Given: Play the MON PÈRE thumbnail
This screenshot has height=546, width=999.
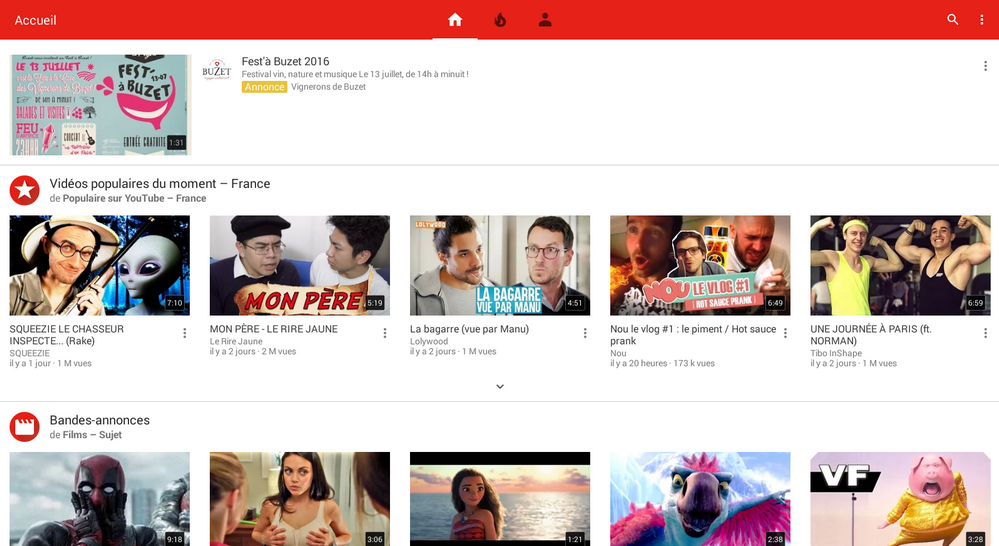Looking at the screenshot, I should (299, 265).
